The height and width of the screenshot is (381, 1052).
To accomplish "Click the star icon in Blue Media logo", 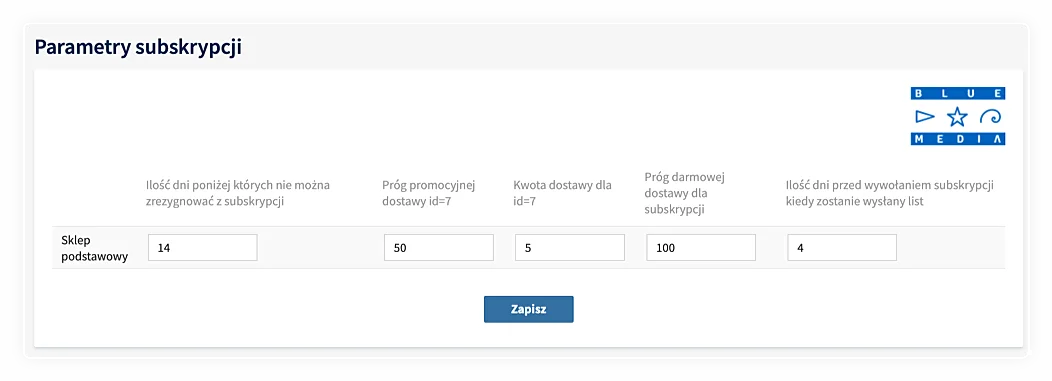I will (957, 117).
